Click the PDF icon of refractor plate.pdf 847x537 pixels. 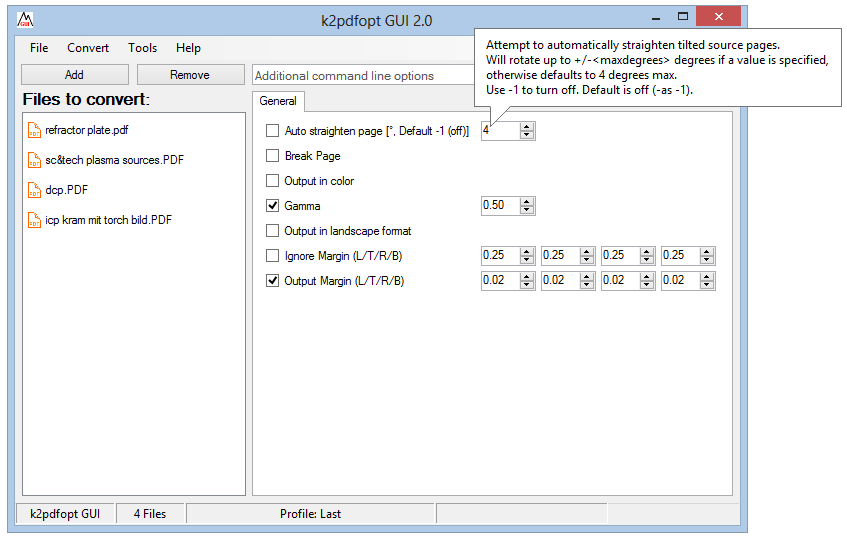[x=34, y=130]
